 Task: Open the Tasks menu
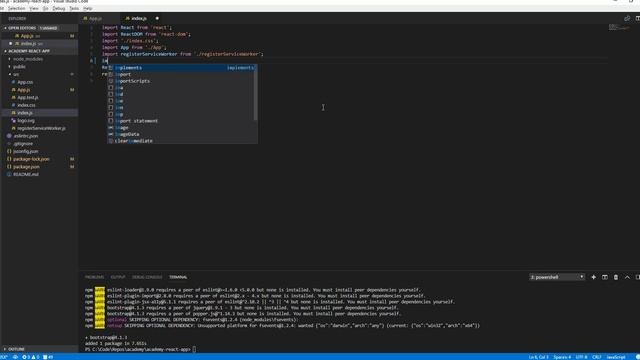(x=74, y=8)
